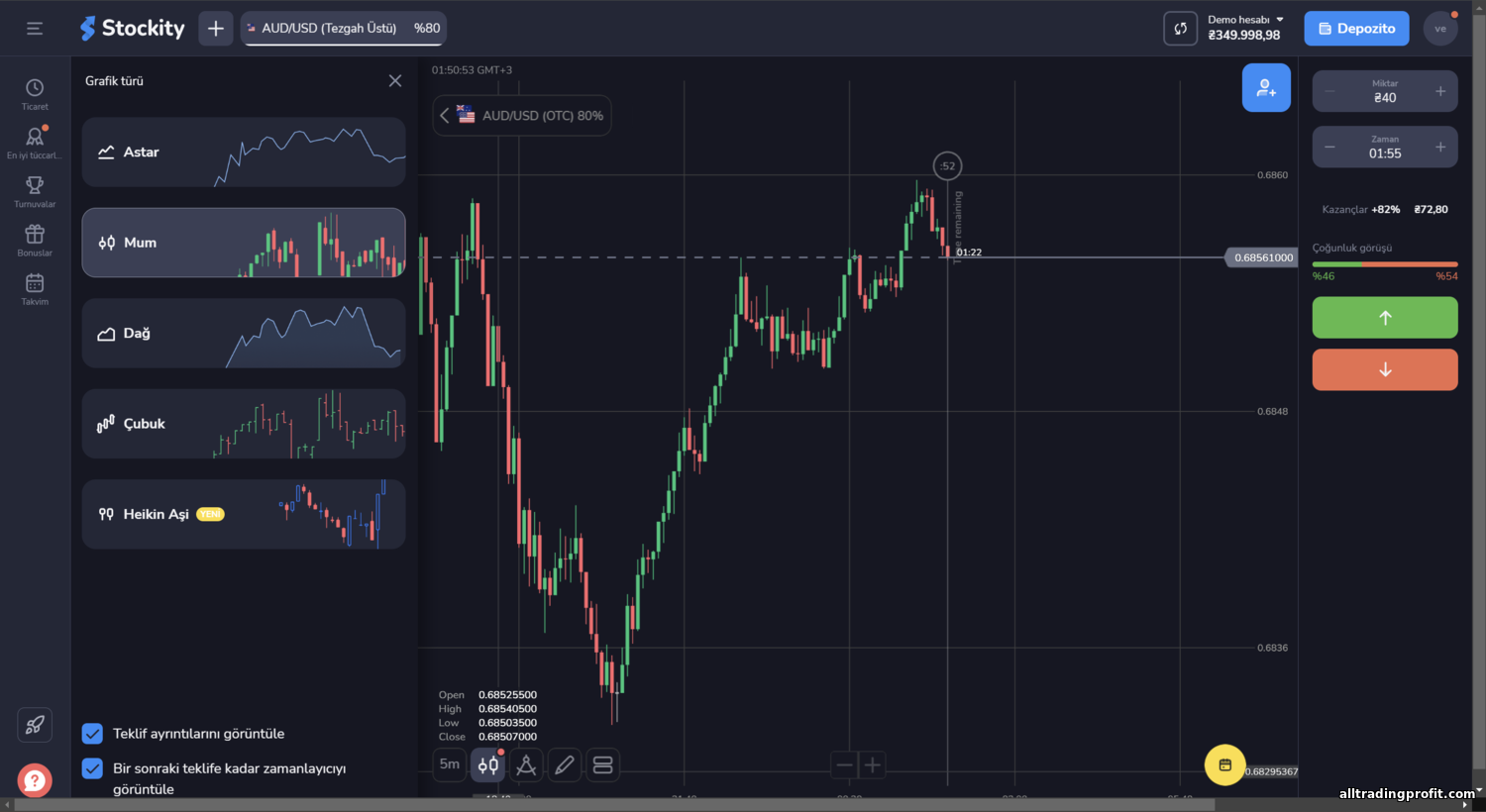The height and width of the screenshot is (812, 1486).
Task: Select the Çubuk chart type
Action: point(244,424)
